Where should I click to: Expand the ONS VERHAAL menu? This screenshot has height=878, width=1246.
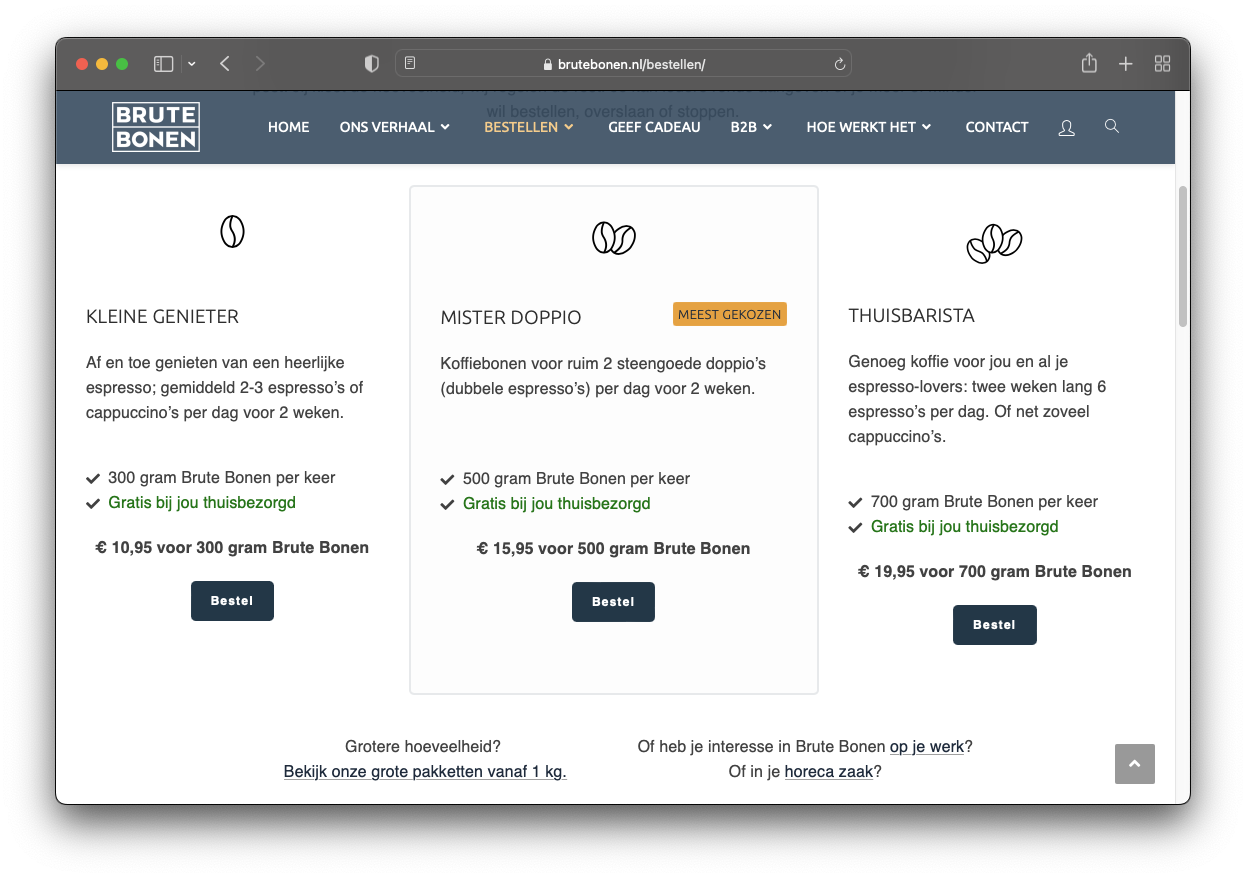[x=395, y=127]
